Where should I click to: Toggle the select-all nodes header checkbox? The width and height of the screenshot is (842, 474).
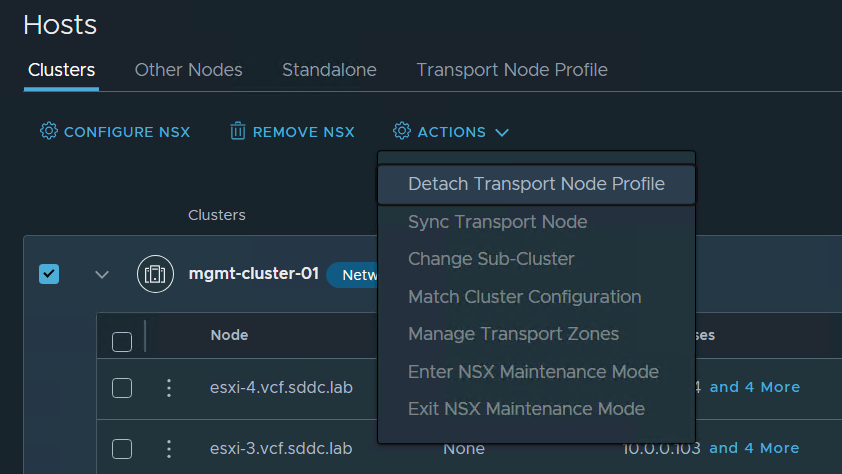coord(122,342)
